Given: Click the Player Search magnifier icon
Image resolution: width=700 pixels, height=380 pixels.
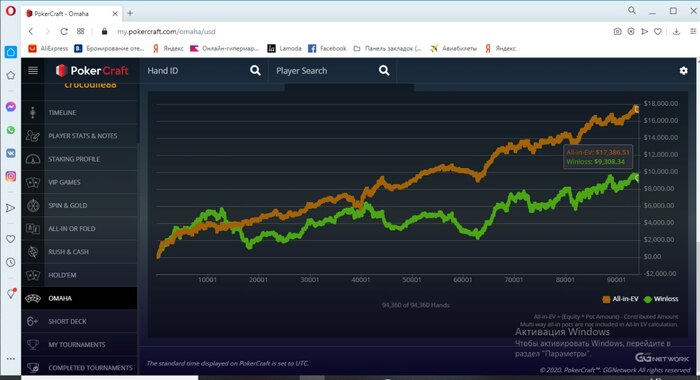Looking at the screenshot, I should [x=384, y=71].
